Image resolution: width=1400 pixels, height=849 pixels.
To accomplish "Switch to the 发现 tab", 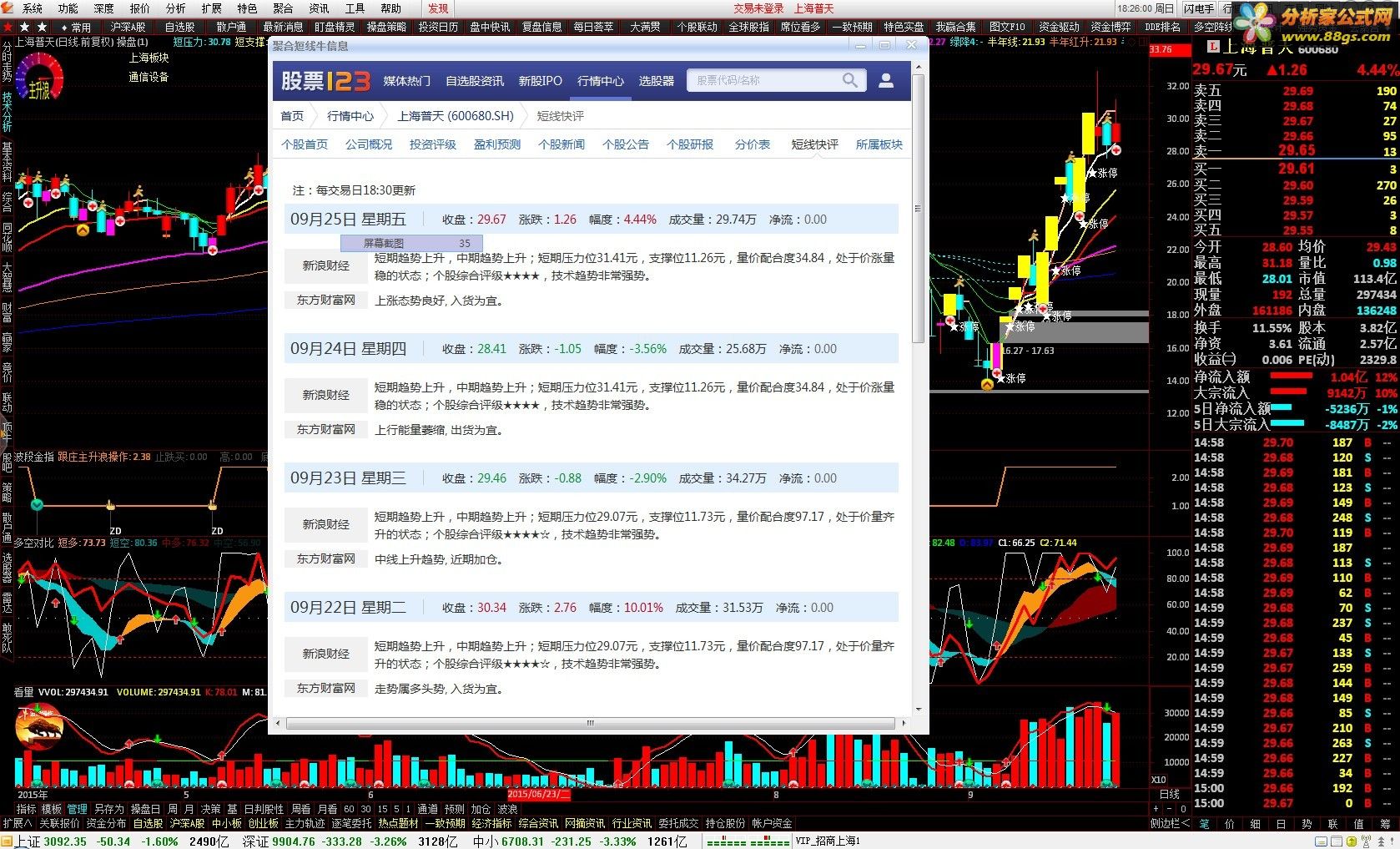I will pos(438,8).
